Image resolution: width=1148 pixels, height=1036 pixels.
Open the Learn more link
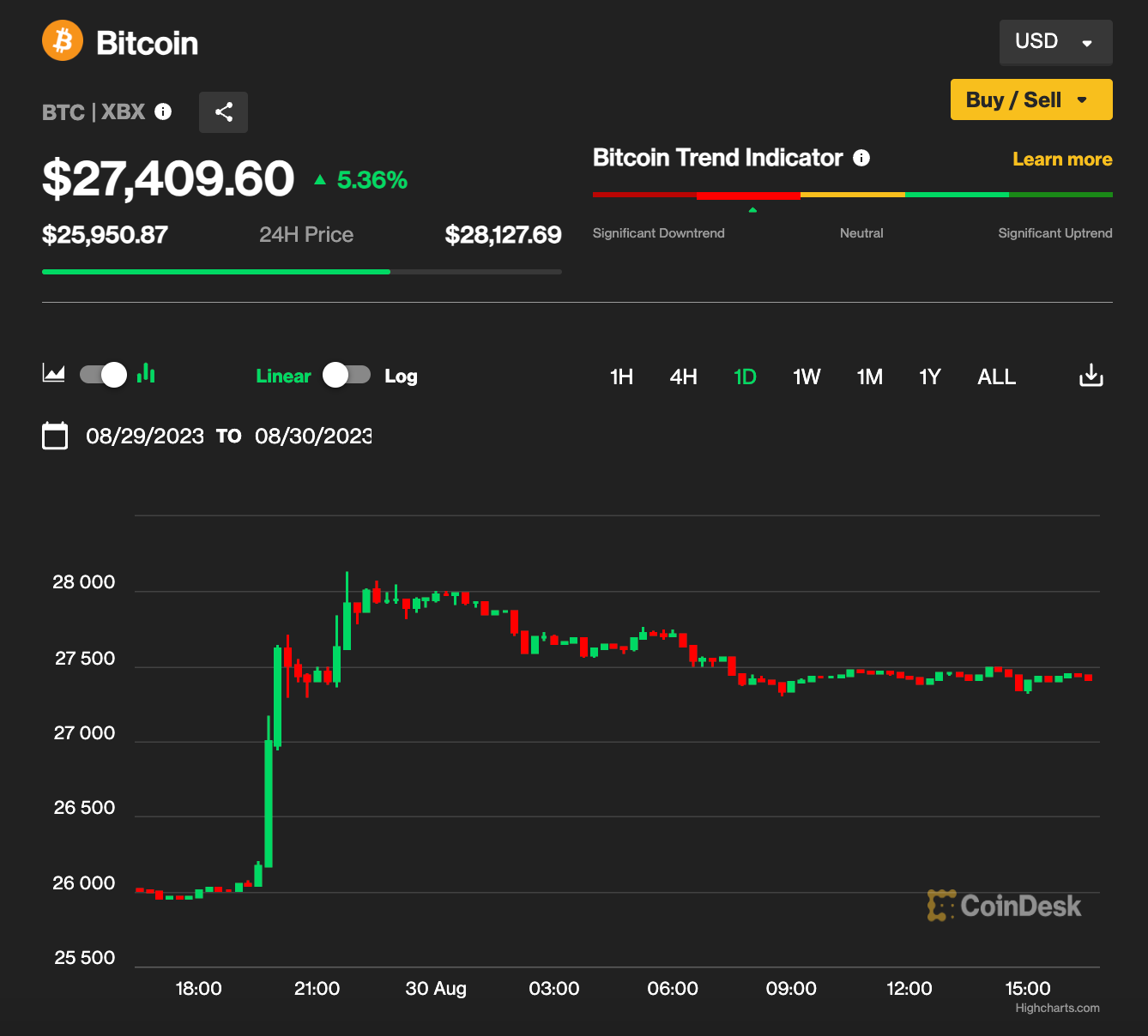pyautogui.click(x=1062, y=160)
